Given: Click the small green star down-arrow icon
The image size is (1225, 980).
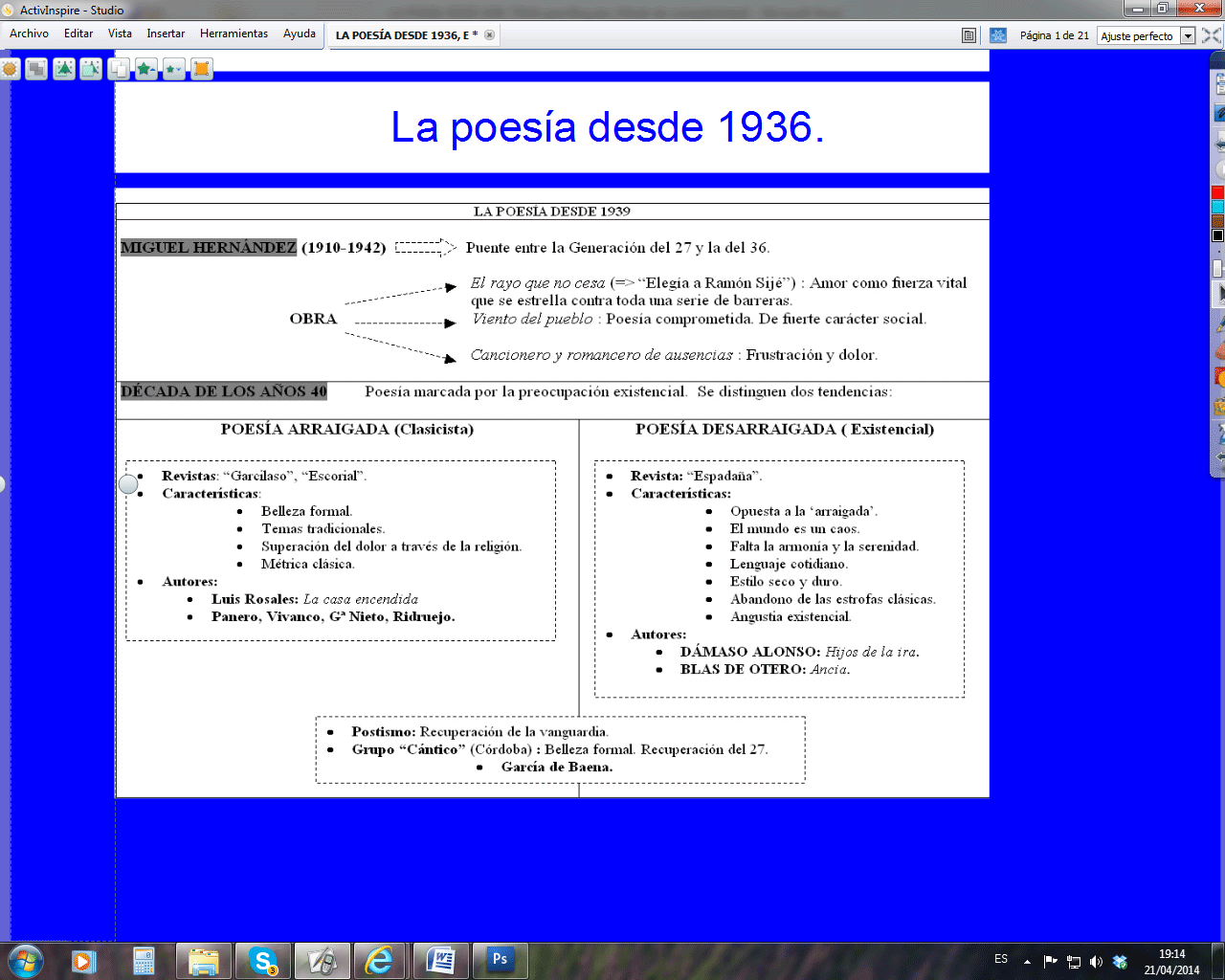Looking at the screenshot, I should (173, 69).
